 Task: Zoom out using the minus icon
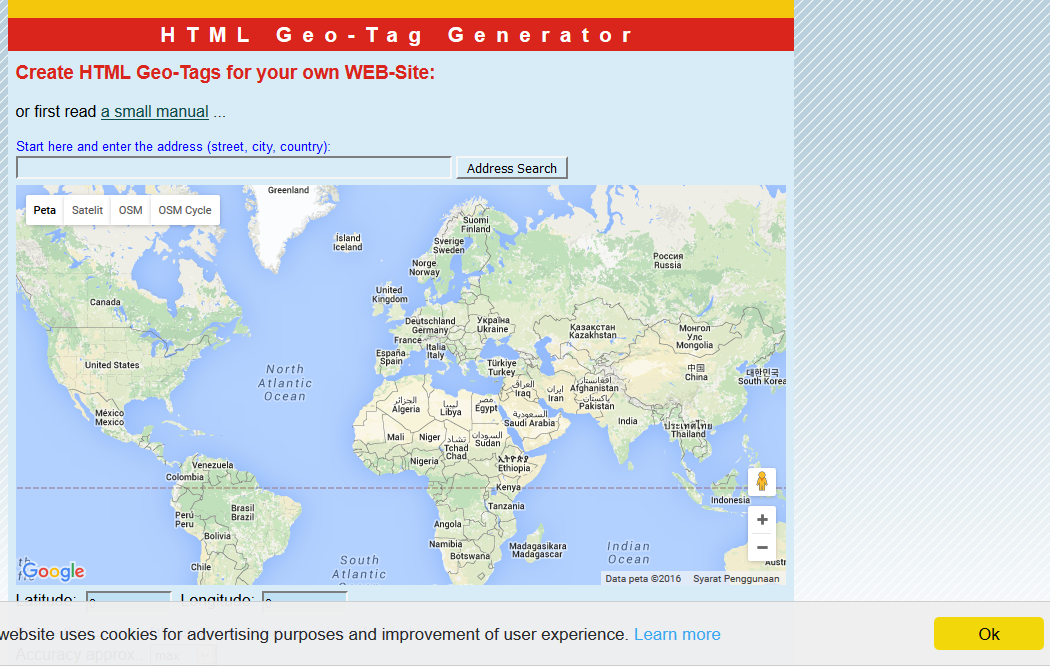pos(762,546)
